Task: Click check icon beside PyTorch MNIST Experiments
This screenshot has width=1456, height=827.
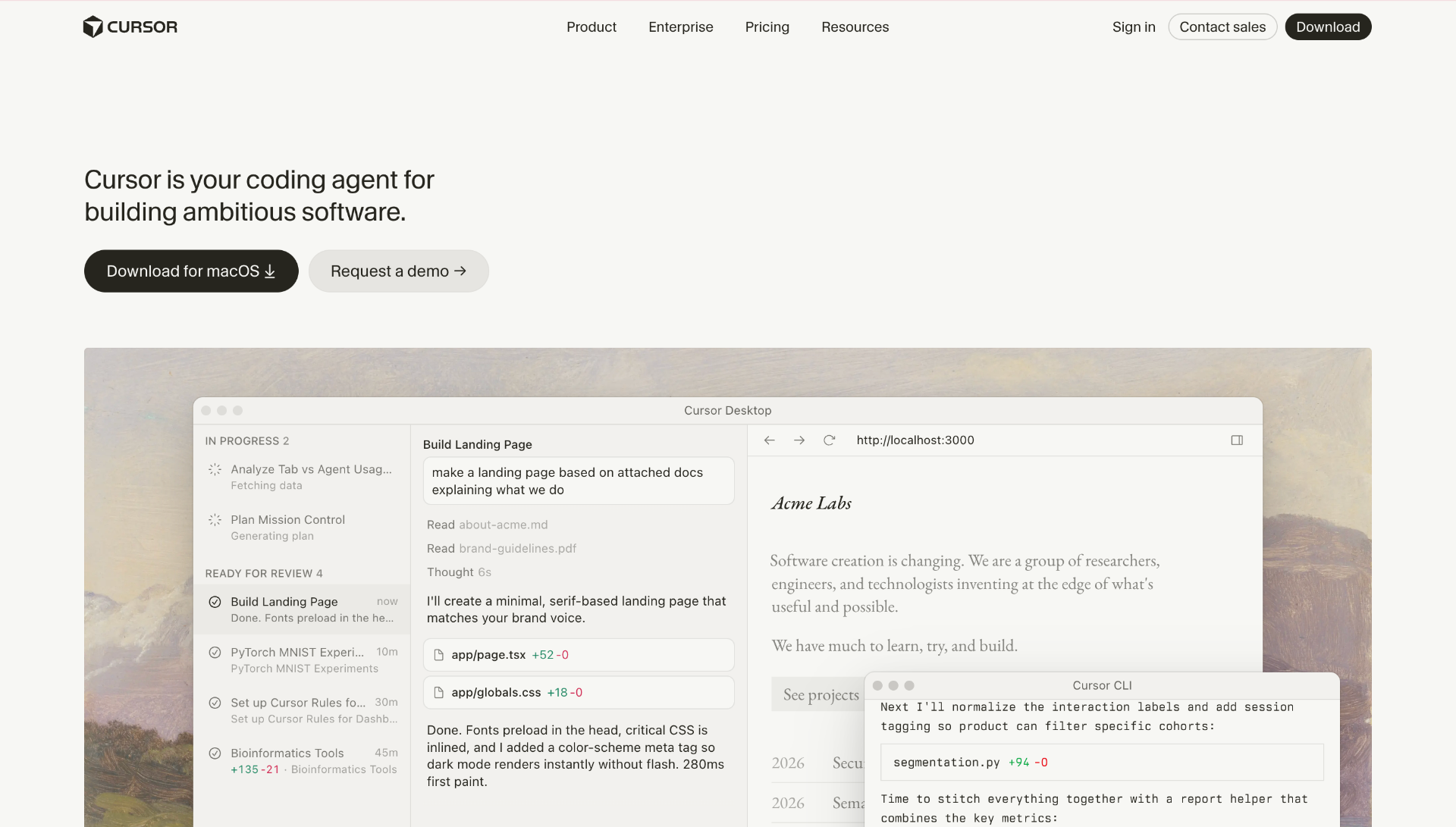Action: tap(215, 652)
